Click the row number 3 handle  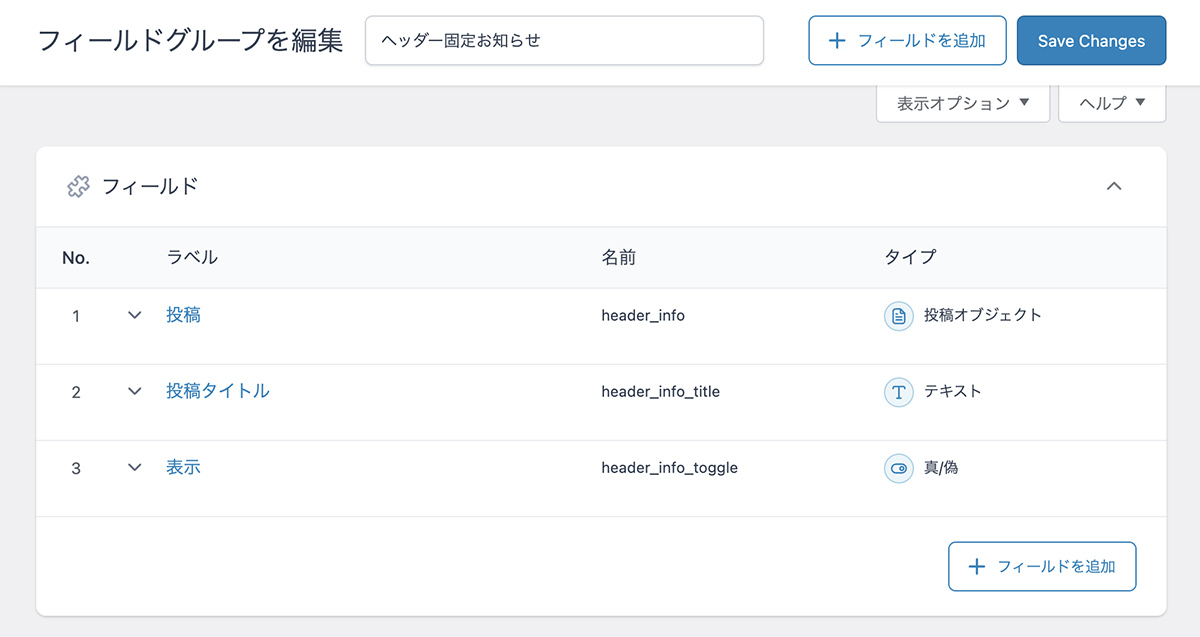pyautogui.click(x=76, y=468)
